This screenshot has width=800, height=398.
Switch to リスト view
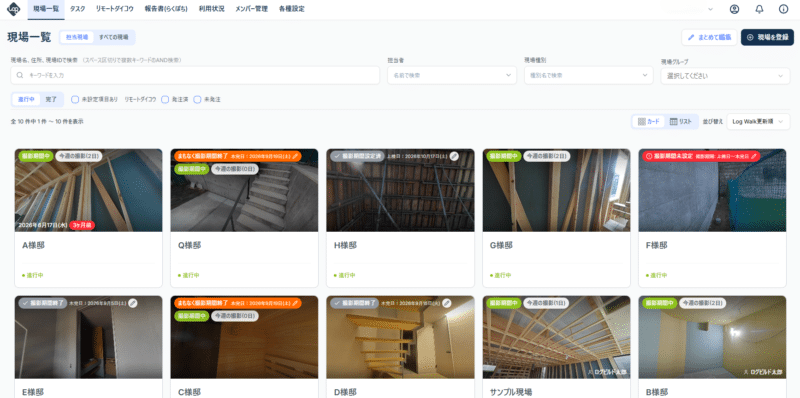681,121
